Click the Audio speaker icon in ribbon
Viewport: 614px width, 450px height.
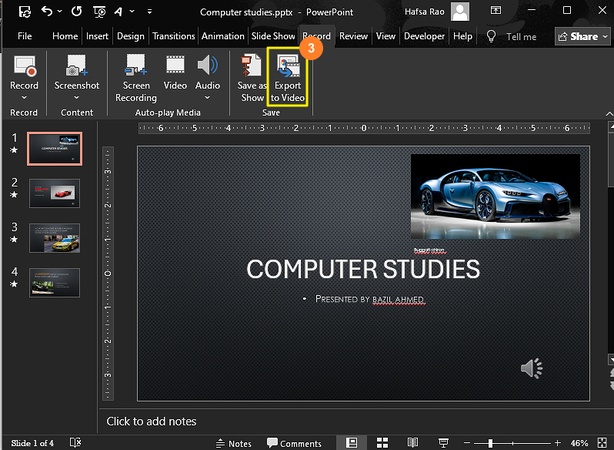pos(208,65)
